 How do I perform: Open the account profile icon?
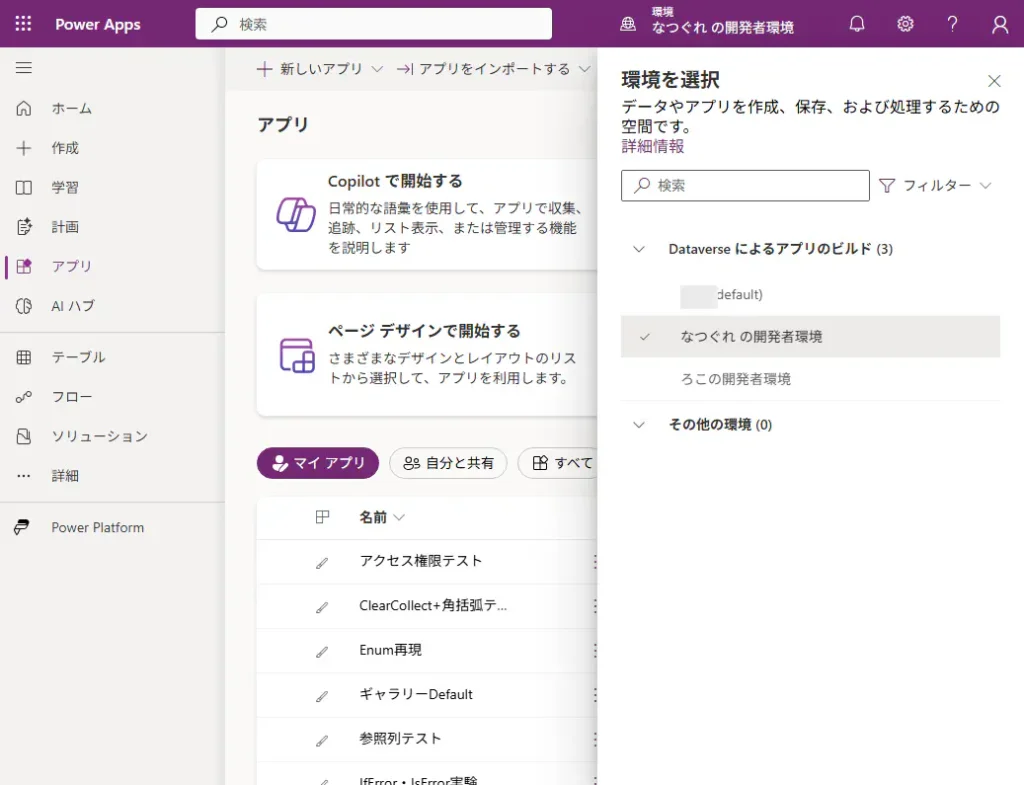[1000, 24]
